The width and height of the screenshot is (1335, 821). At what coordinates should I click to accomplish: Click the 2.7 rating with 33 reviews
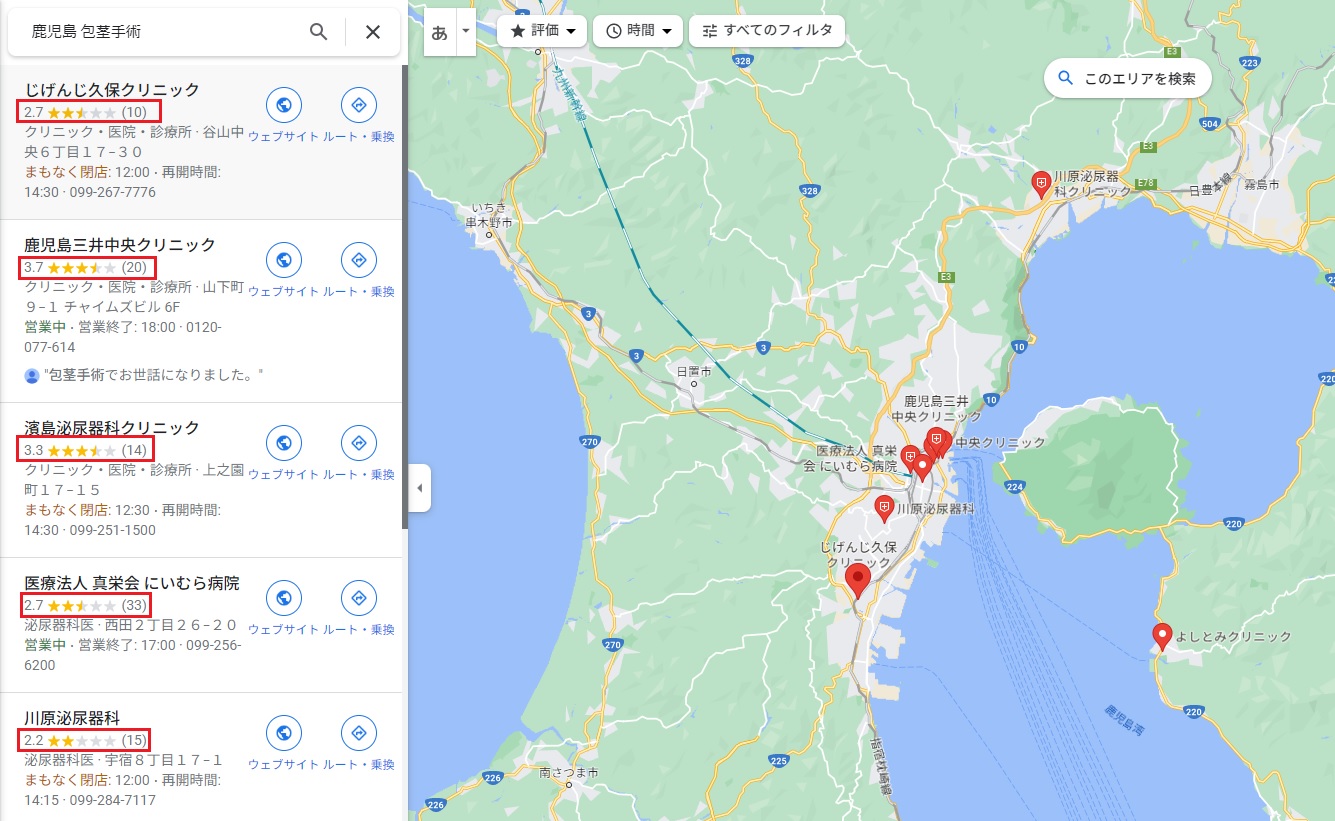(x=85, y=605)
